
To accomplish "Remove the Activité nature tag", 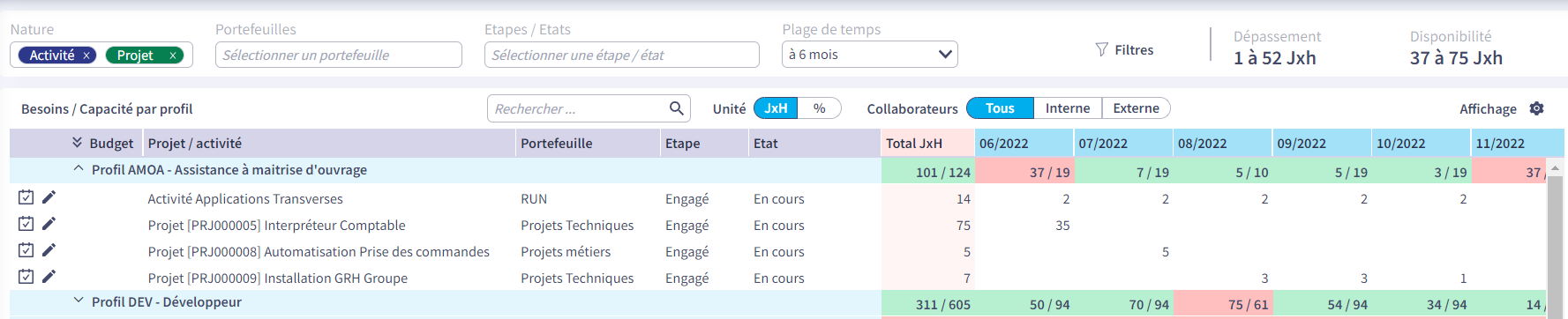I will (86, 56).
